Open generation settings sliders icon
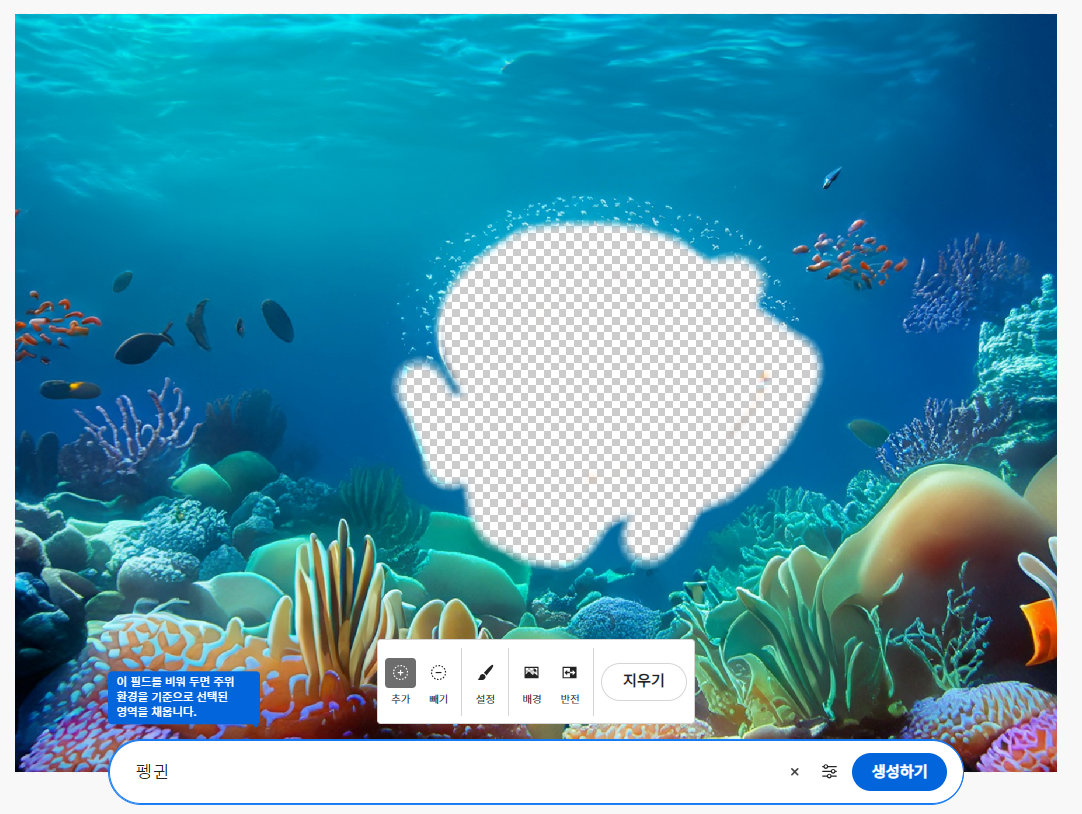 [829, 772]
